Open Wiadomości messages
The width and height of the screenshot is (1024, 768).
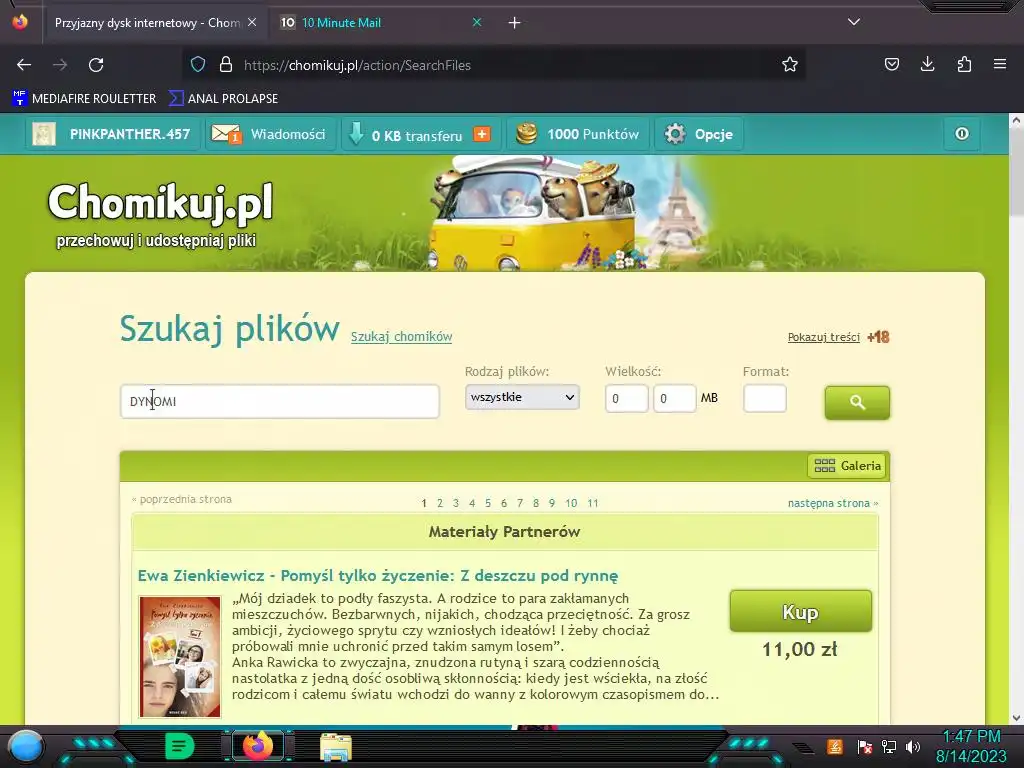coord(269,135)
